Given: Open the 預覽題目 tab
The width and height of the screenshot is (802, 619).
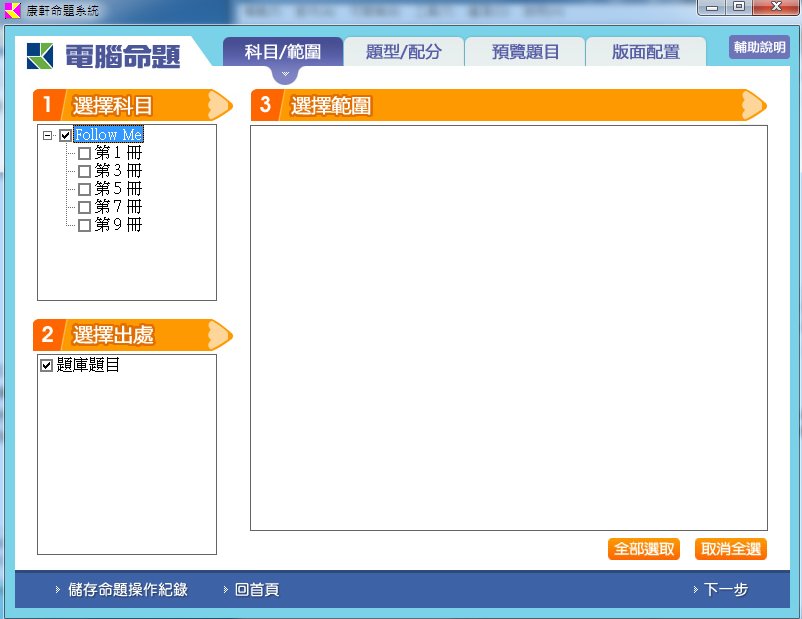Looking at the screenshot, I should tap(525, 52).
